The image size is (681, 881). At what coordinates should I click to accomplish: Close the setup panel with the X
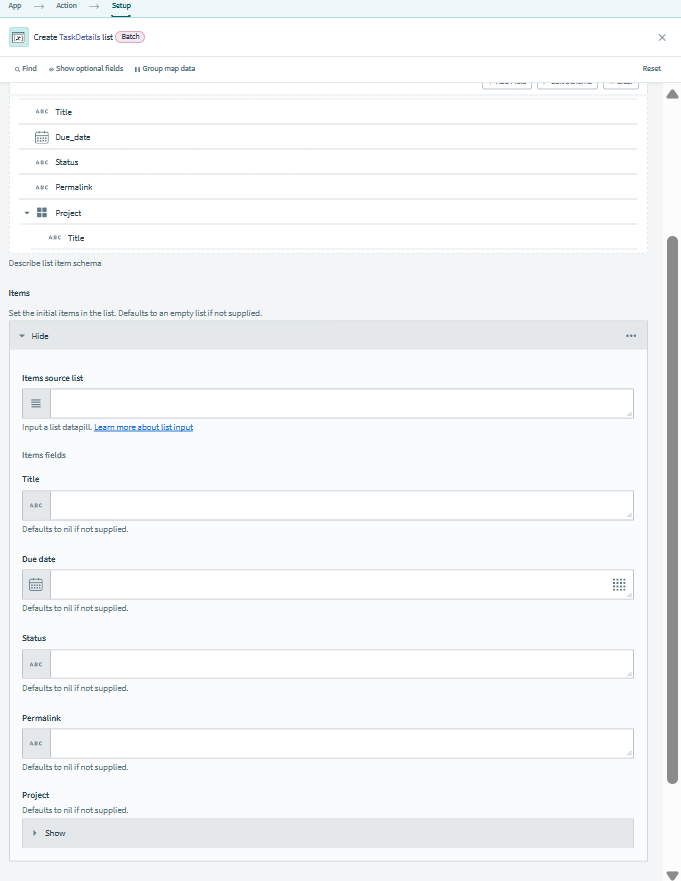661,37
